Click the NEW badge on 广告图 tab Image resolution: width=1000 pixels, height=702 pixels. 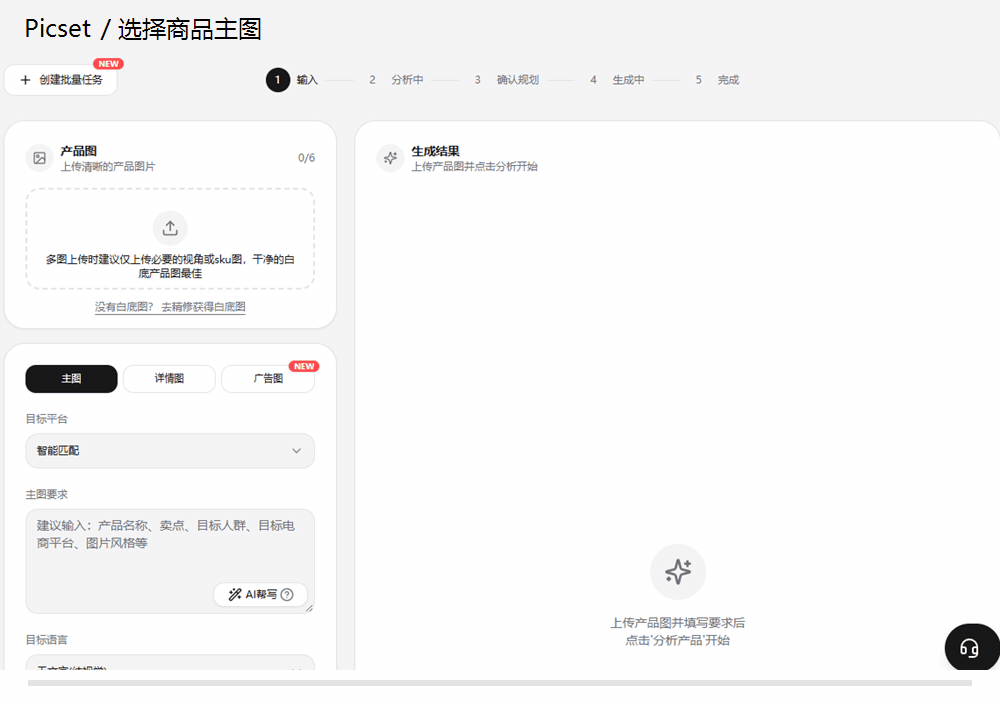(x=304, y=367)
